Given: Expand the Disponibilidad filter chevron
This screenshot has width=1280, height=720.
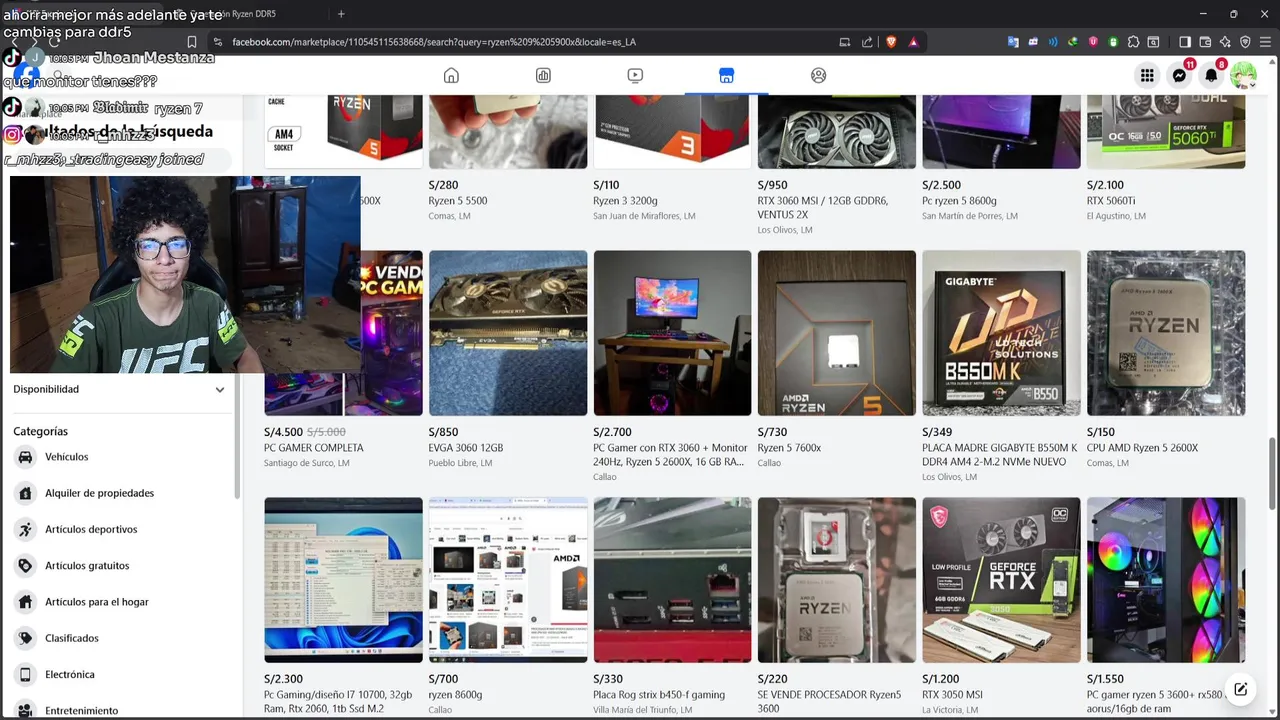Looking at the screenshot, I should point(220,389).
